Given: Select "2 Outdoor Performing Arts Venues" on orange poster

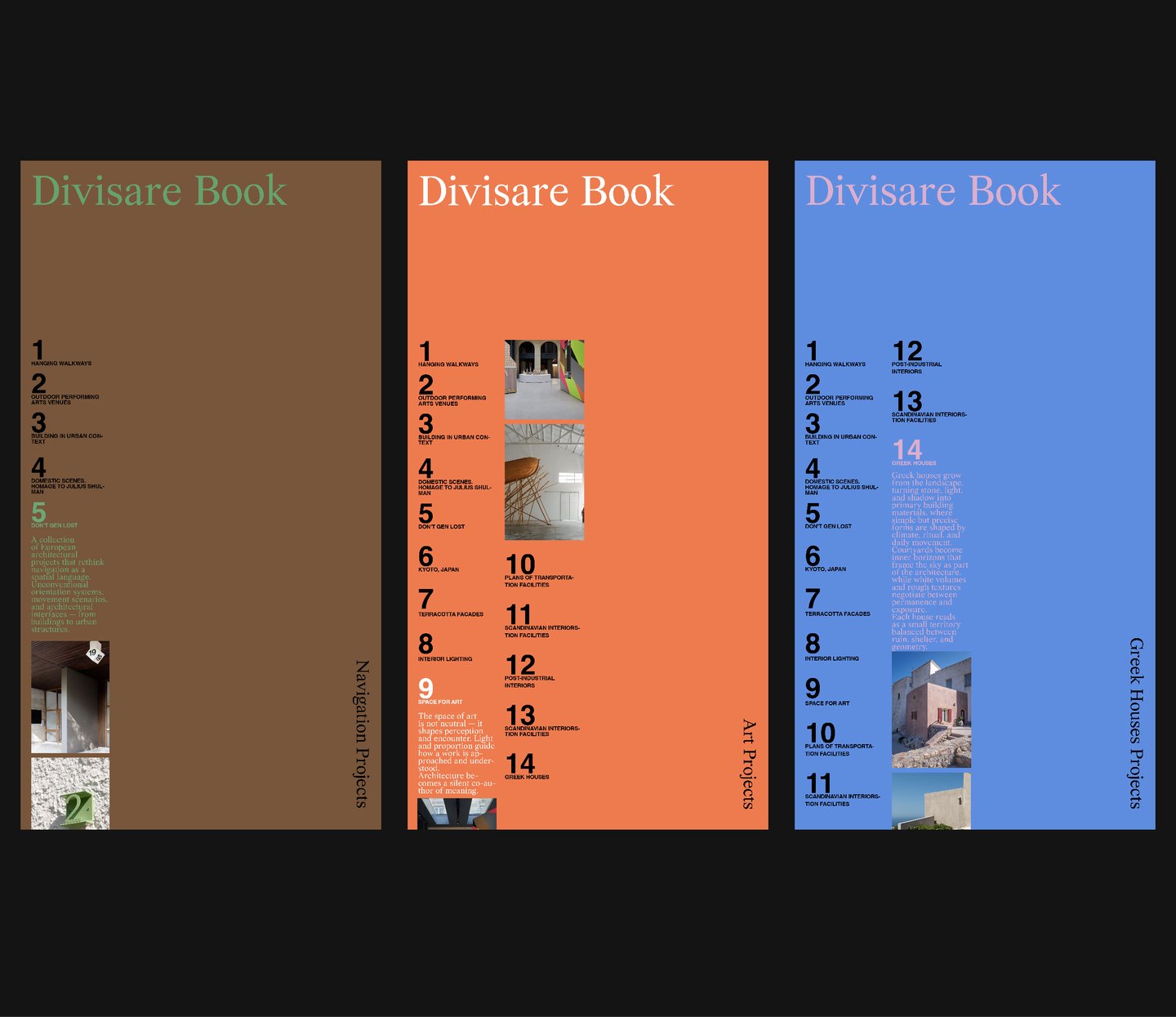Looking at the screenshot, I should coord(452,390).
